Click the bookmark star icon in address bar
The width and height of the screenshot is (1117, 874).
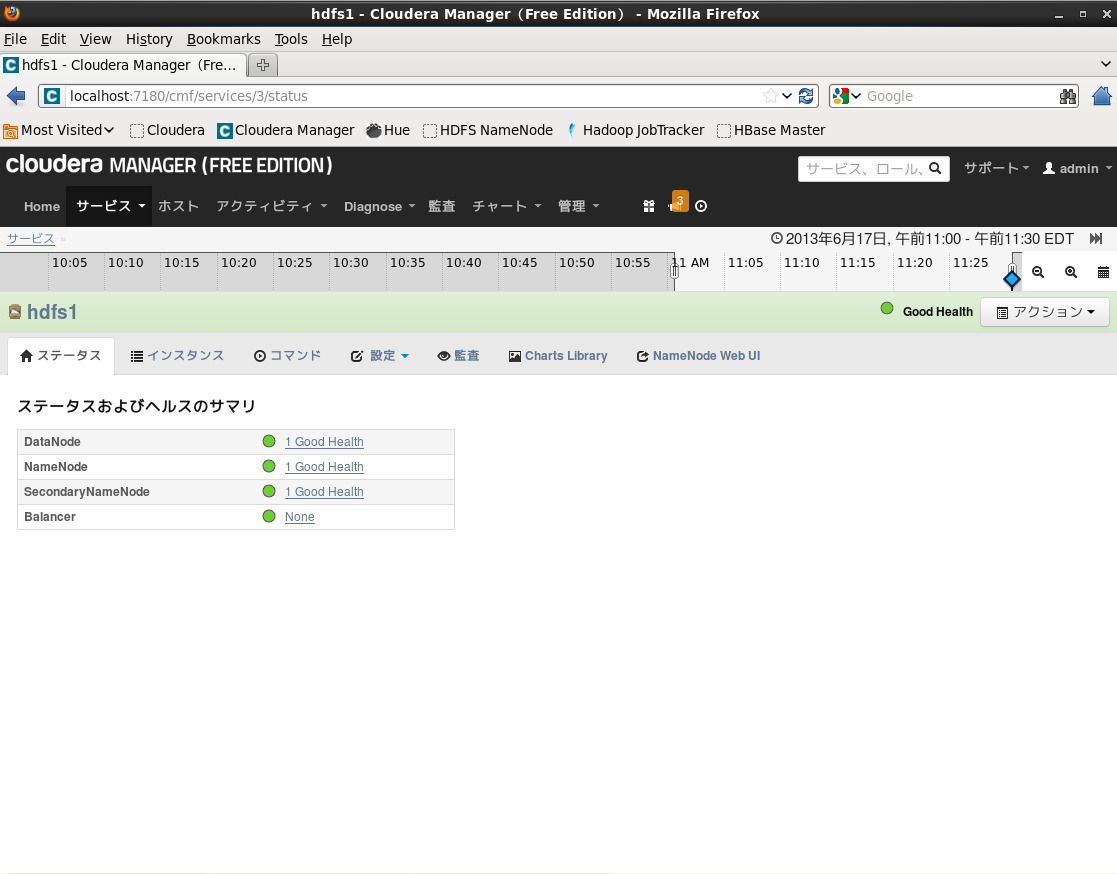click(x=770, y=96)
